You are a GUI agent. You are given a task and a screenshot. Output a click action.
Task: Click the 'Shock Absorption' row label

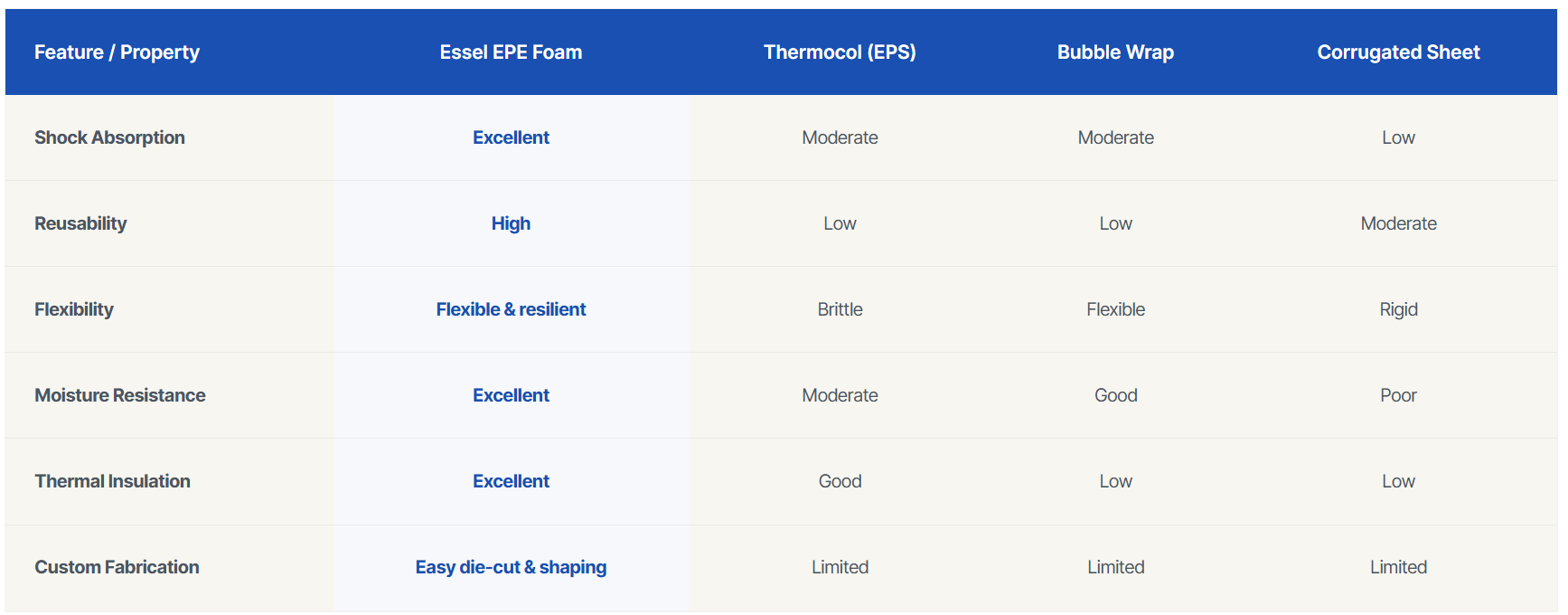tap(109, 137)
